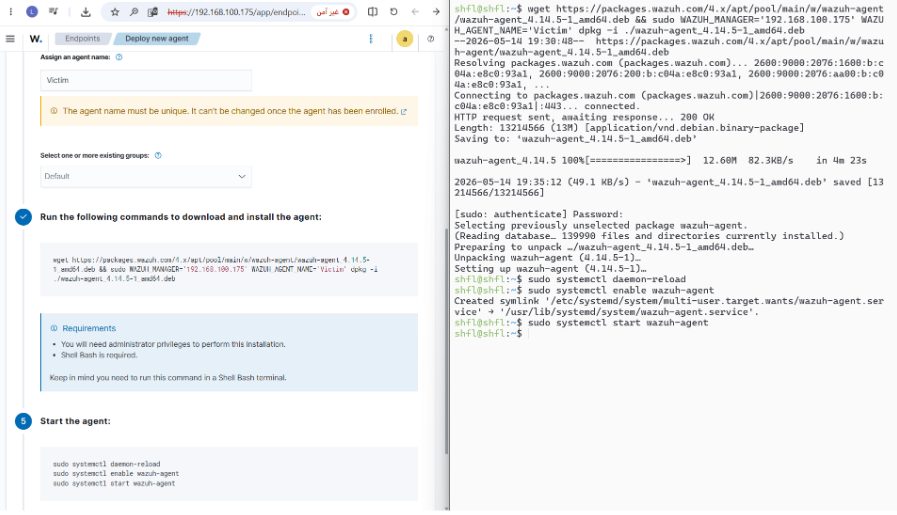Open the media control icon

(53, 11)
